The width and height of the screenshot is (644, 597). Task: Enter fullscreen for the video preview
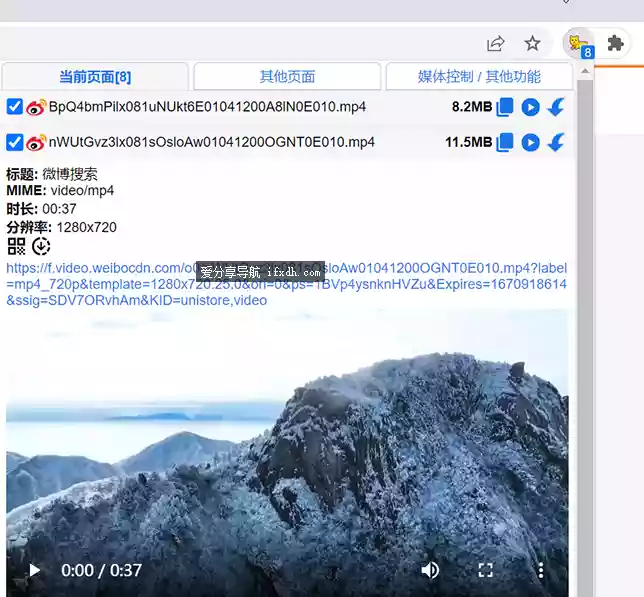point(485,570)
